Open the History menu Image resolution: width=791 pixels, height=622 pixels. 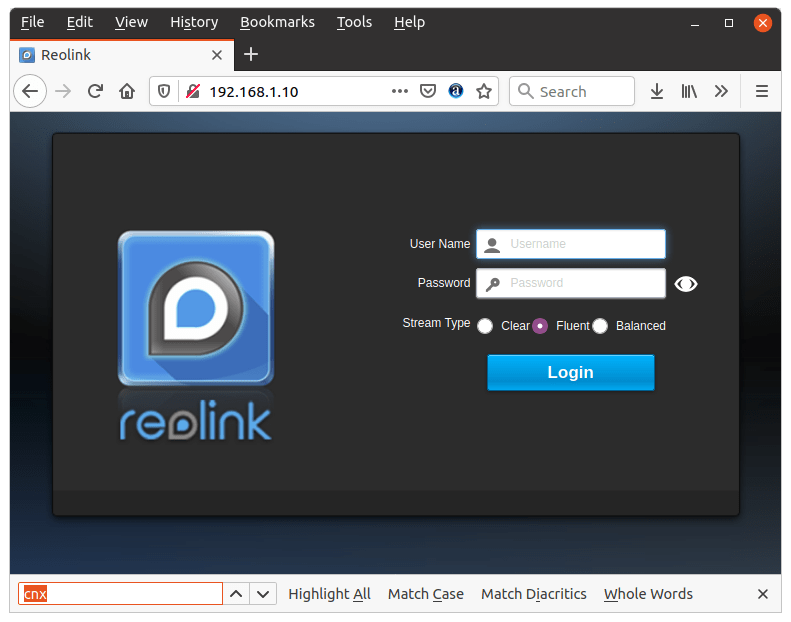(x=194, y=22)
